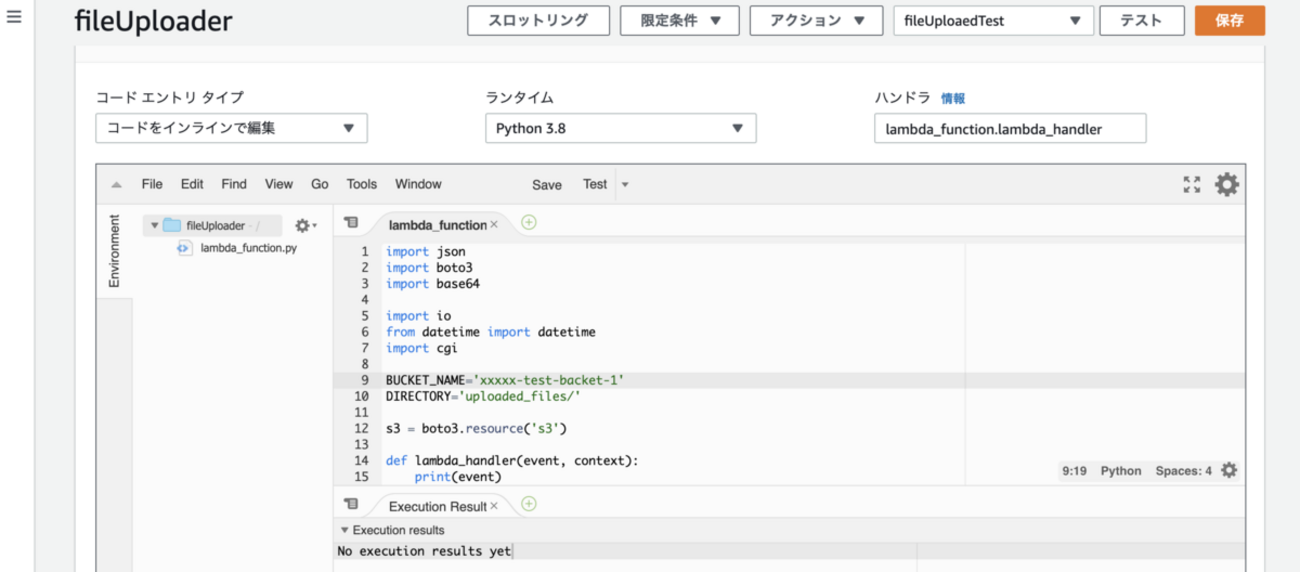Open status bar gear preferences icon

coord(1229,470)
